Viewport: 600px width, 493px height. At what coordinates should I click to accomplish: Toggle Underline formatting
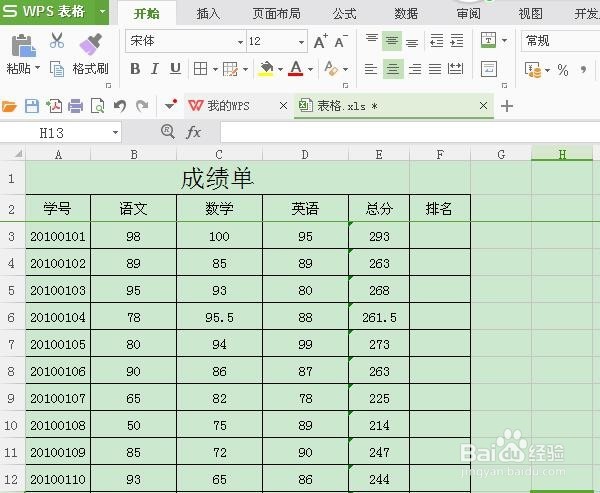(175, 69)
